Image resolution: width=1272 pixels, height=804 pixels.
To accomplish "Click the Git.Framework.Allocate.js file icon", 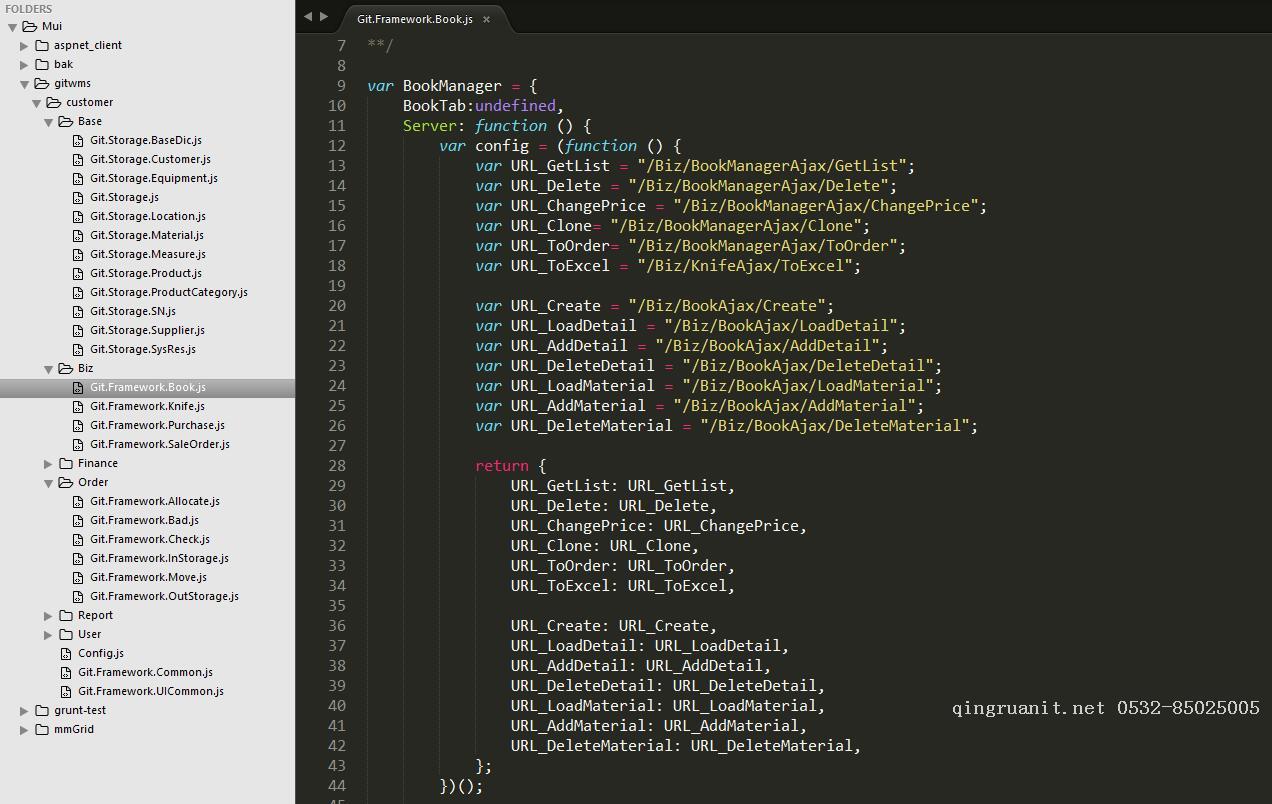I will pos(78,501).
